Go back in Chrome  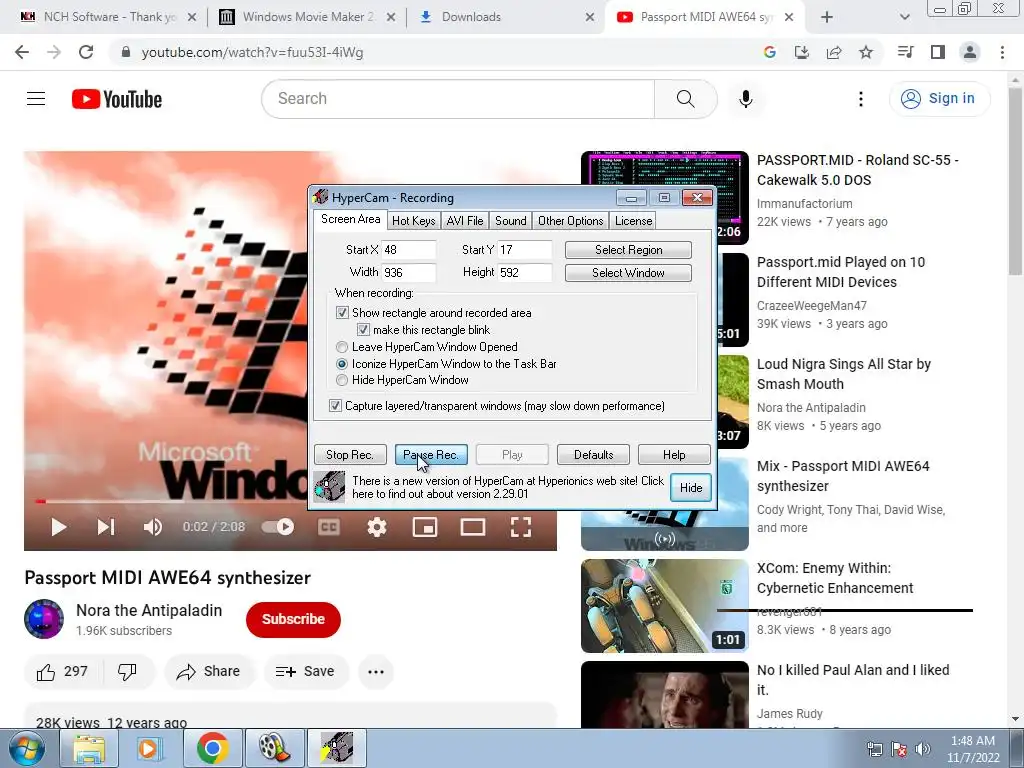pos(22,52)
